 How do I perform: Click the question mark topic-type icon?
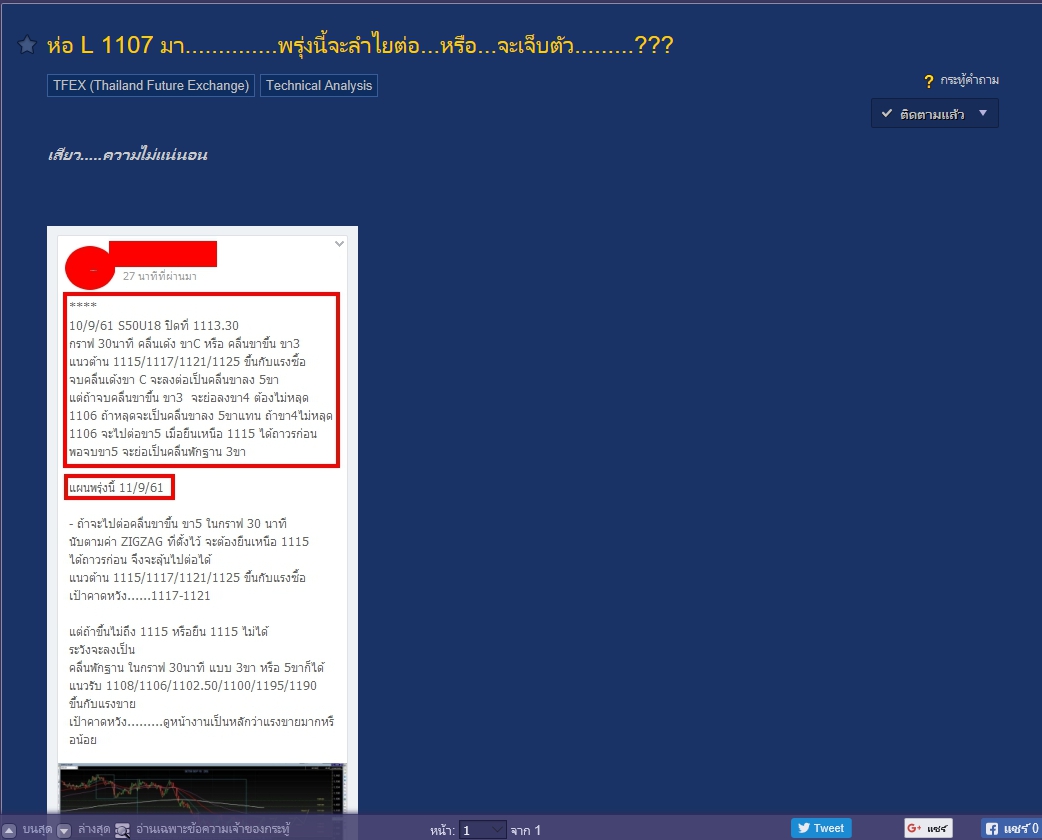(928, 81)
